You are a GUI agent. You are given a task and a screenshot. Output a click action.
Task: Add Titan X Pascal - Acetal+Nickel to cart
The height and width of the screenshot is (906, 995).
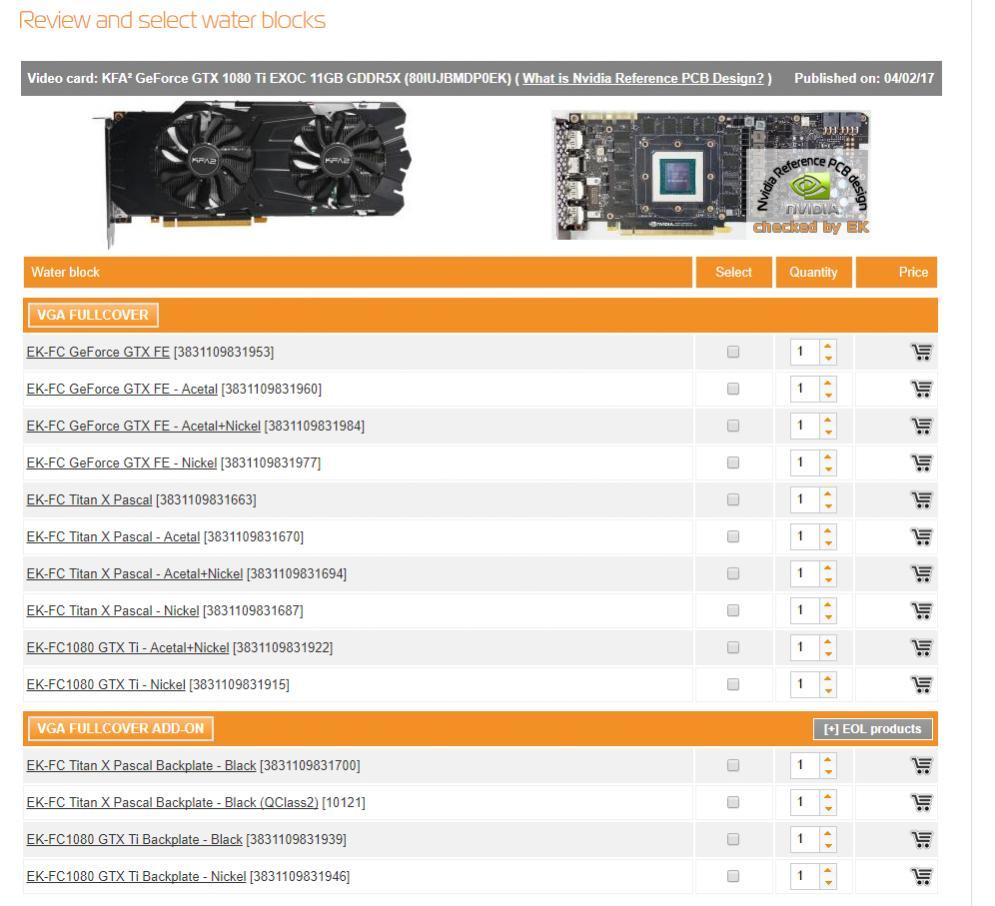(x=921, y=573)
